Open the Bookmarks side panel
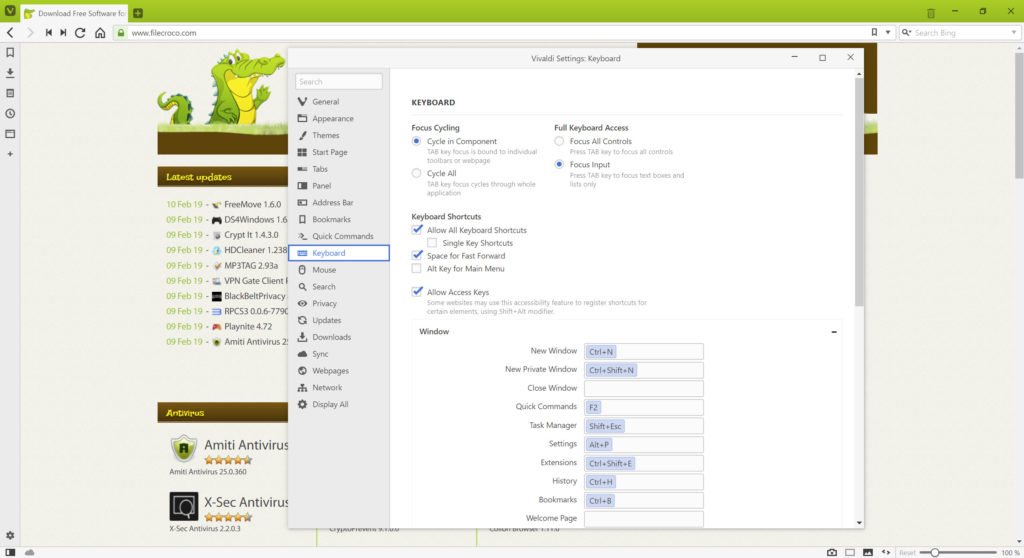1024x558 pixels. [10, 52]
